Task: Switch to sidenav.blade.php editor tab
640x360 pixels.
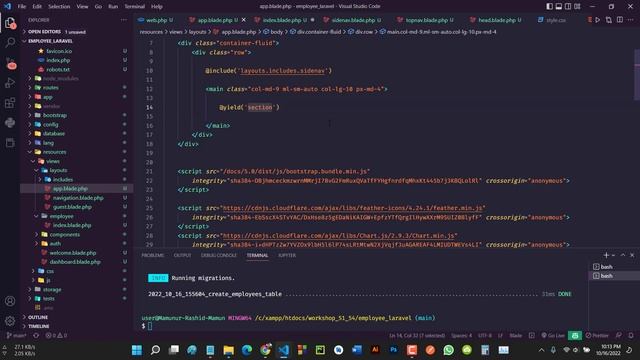Action: [353, 20]
